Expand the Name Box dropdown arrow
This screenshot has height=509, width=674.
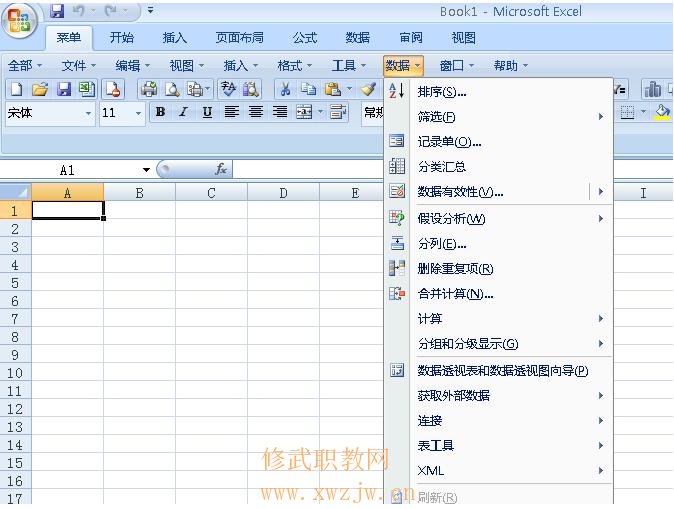click(146, 170)
